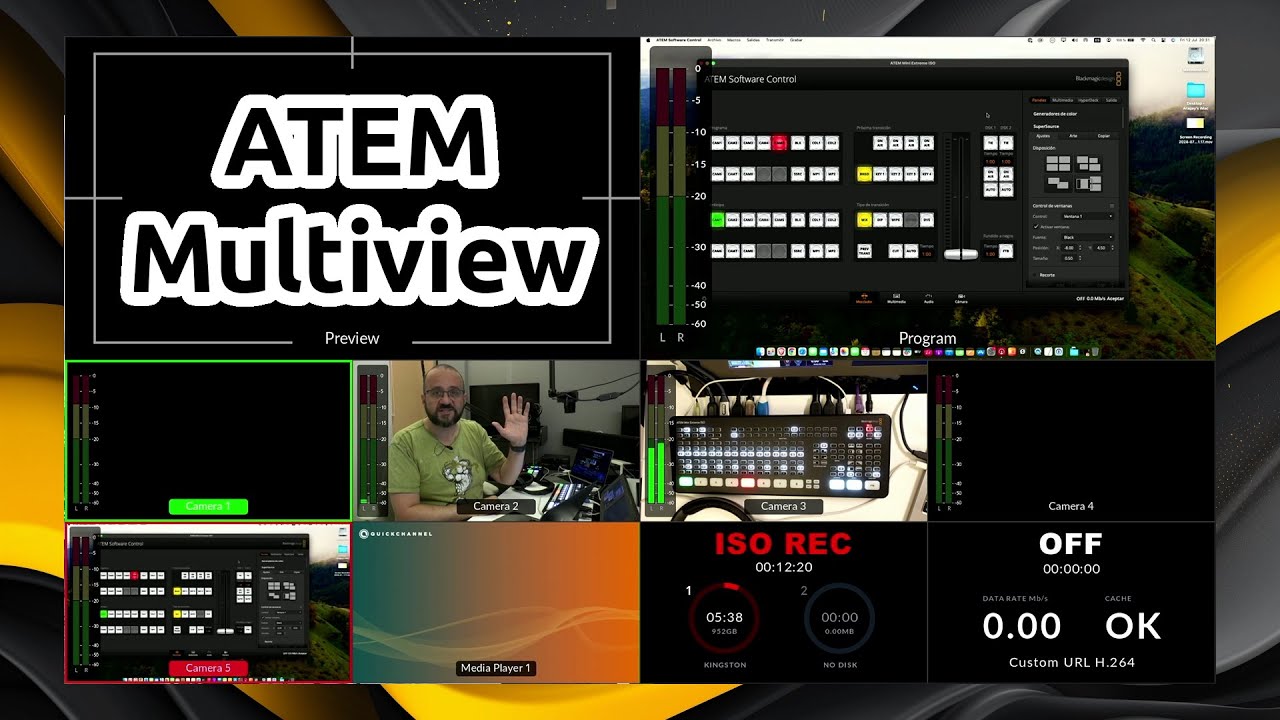The image size is (1280, 720).
Task: Switch to Paletas tab
Action: [x=1039, y=100]
